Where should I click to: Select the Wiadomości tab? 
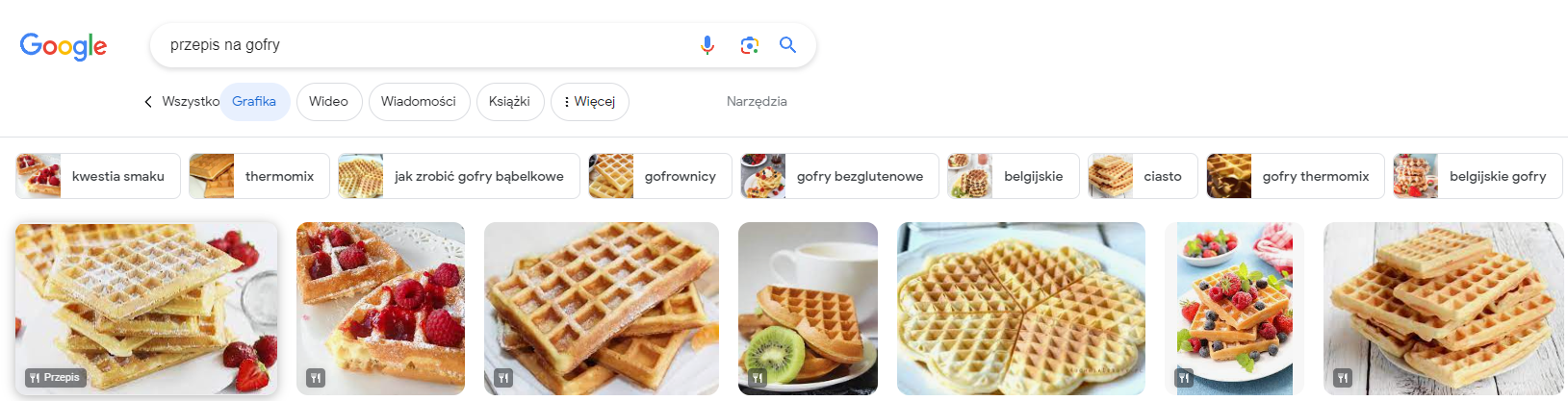(418, 102)
